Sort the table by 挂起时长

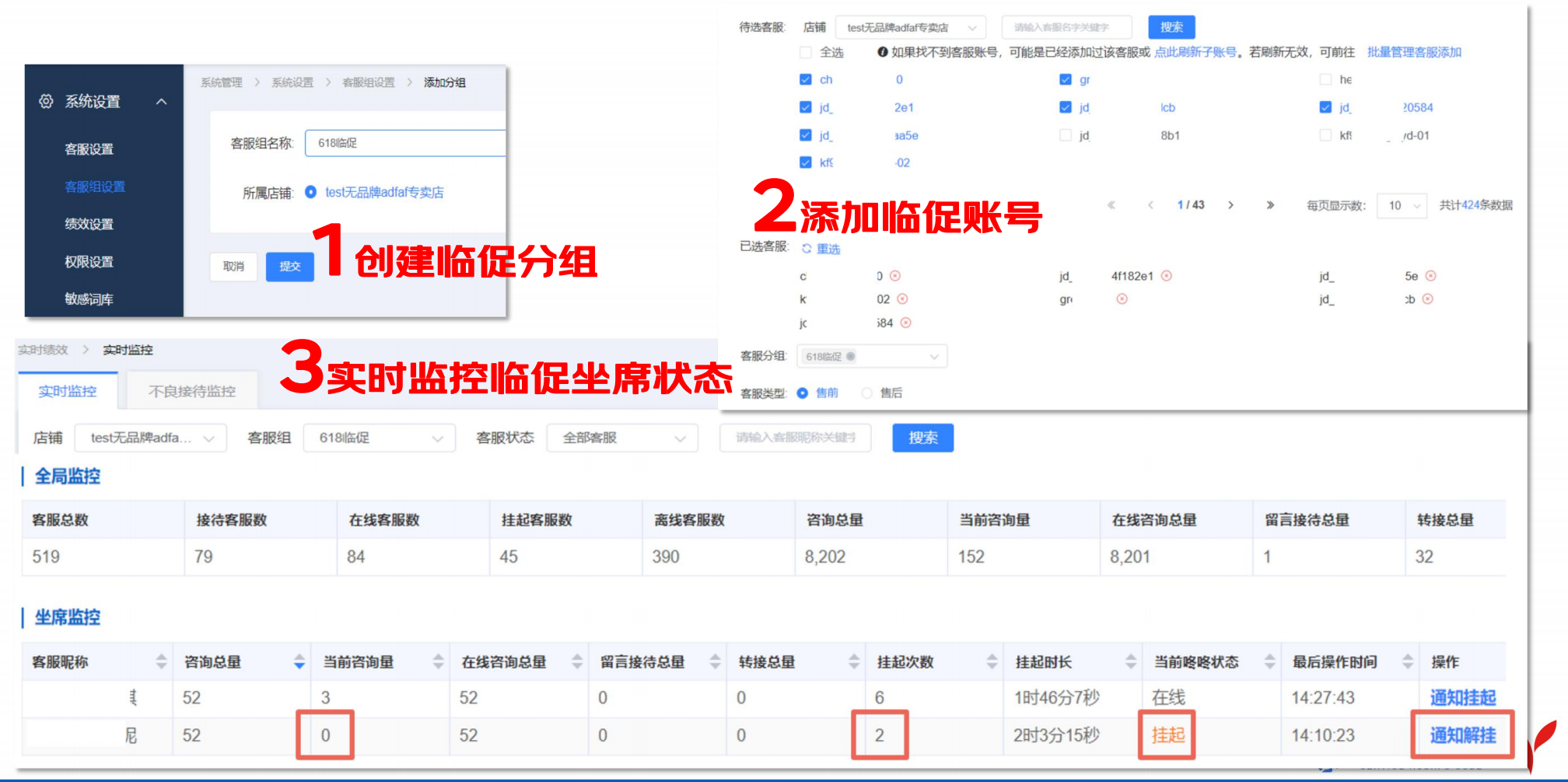click(x=1130, y=662)
